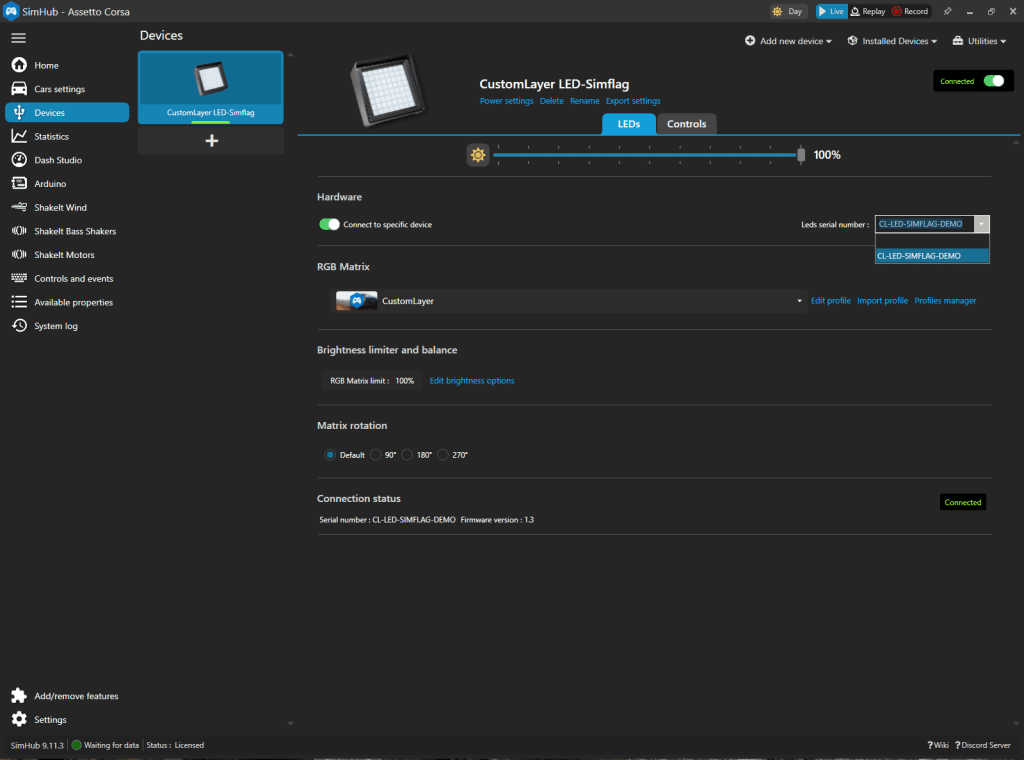1024x760 pixels.
Task: Disable Connect to specific device toggle
Action: [x=329, y=225]
